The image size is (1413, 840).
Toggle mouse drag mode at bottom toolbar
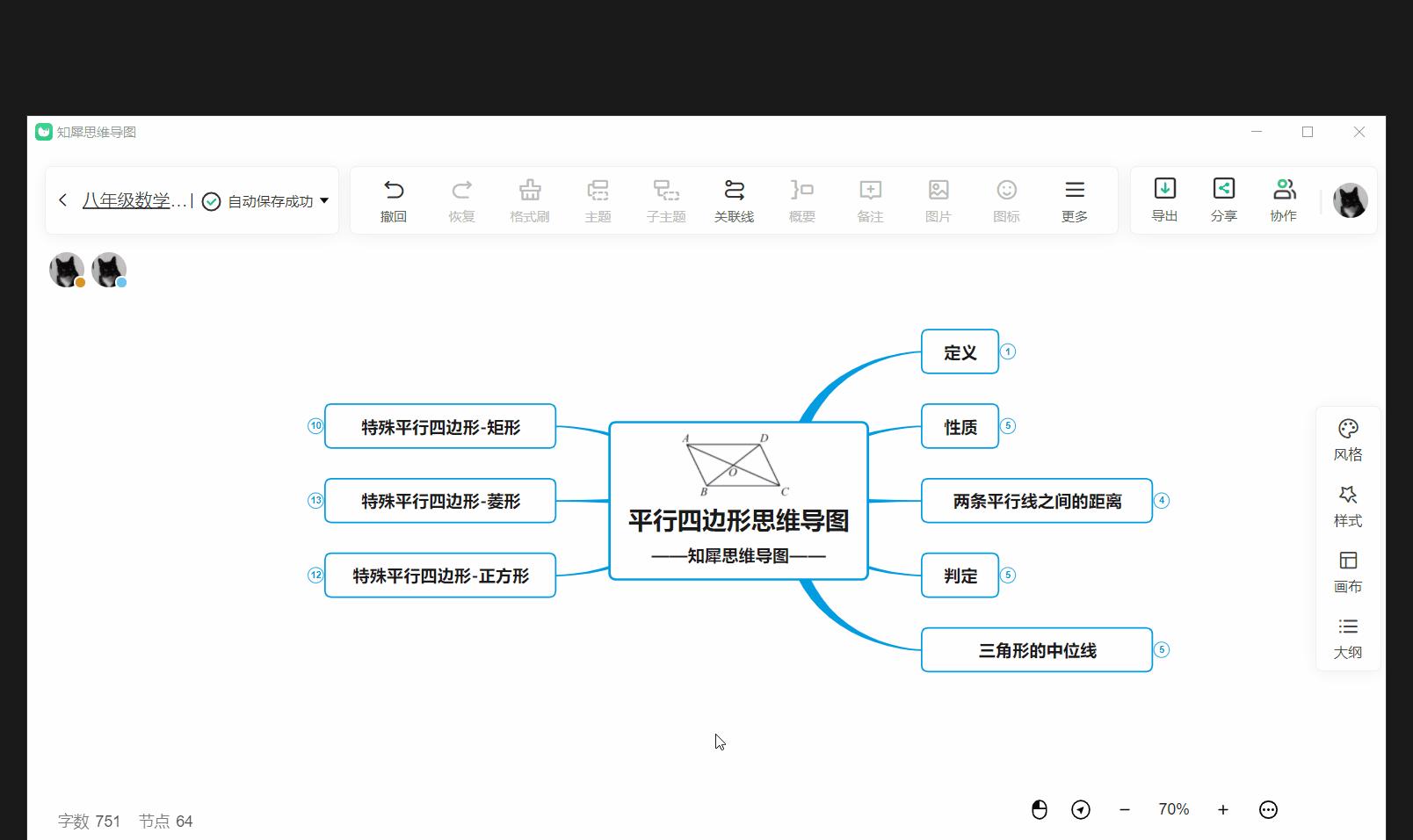pyautogui.click(x=1040, y=809)
